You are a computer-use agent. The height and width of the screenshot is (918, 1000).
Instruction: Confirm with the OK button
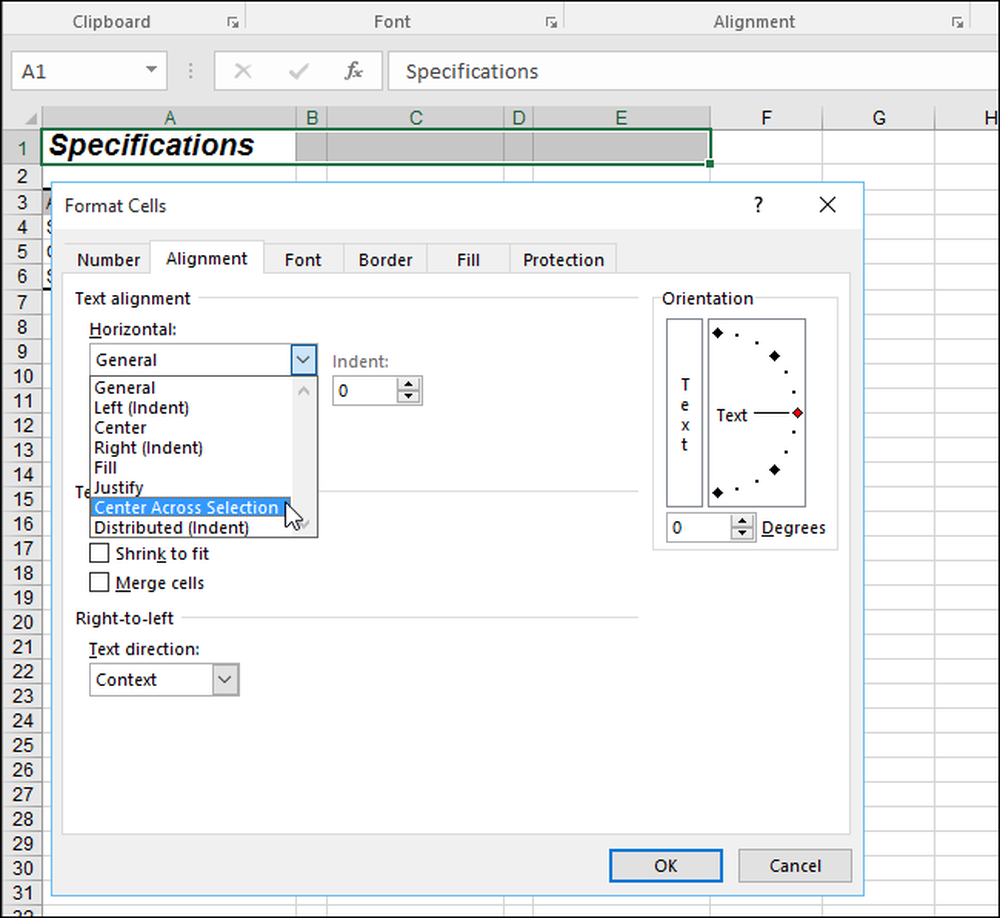[x=666, y=866]
